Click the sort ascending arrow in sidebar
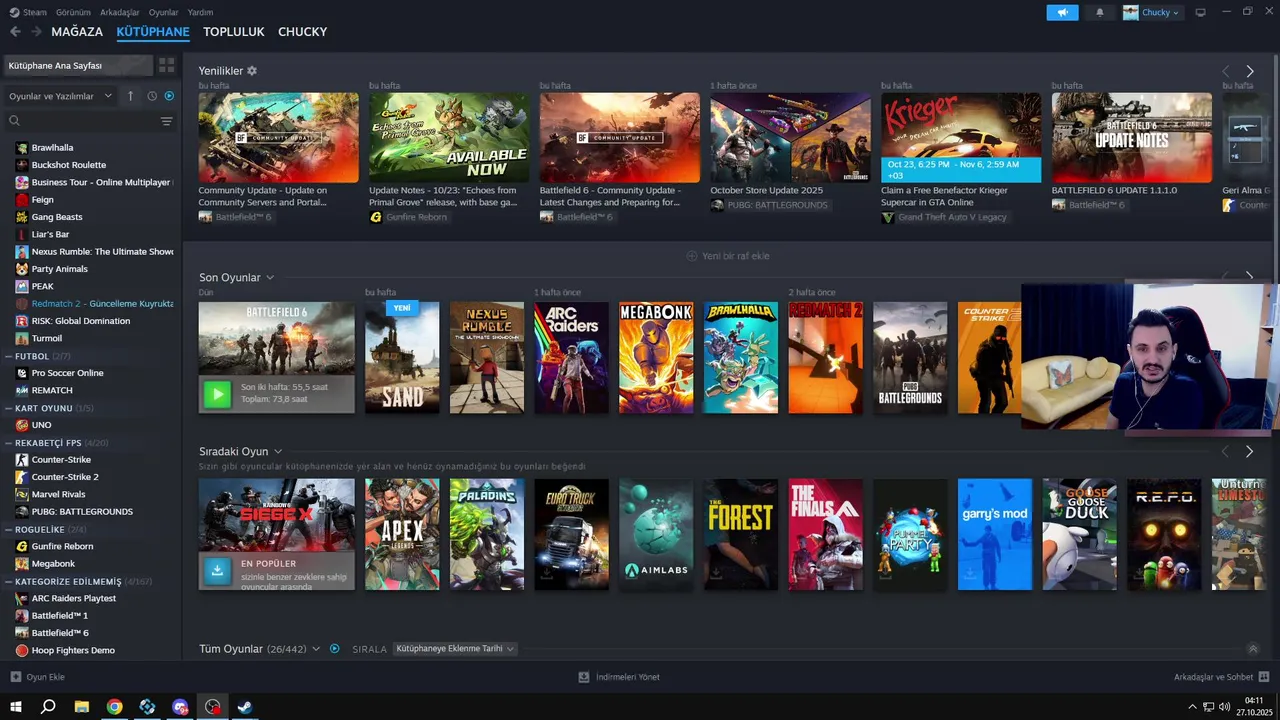1280x720 pixels. pyautogui.click(x=130, y=96)
